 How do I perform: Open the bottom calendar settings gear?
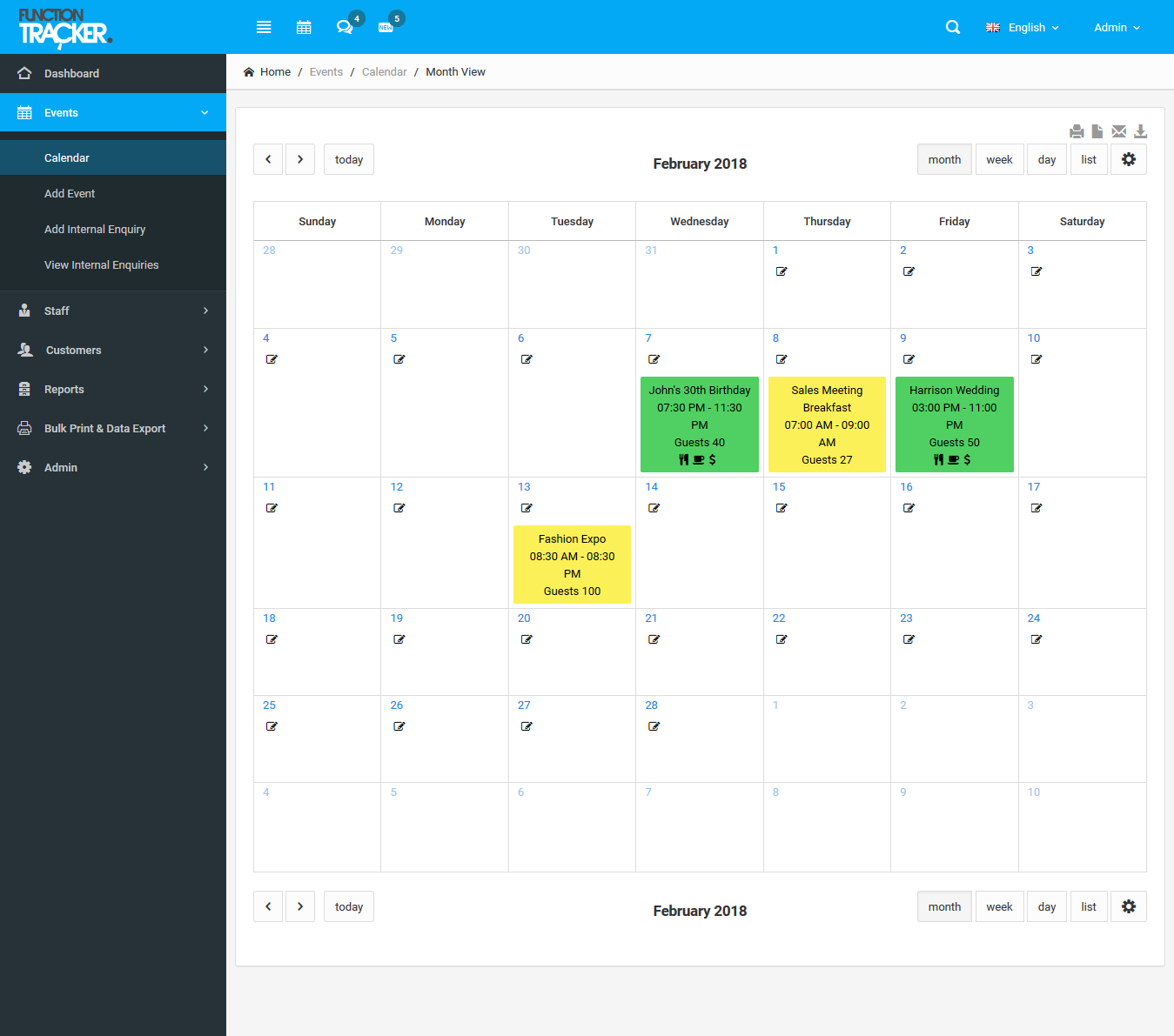pyautogui.click(x=1129, y=906)
